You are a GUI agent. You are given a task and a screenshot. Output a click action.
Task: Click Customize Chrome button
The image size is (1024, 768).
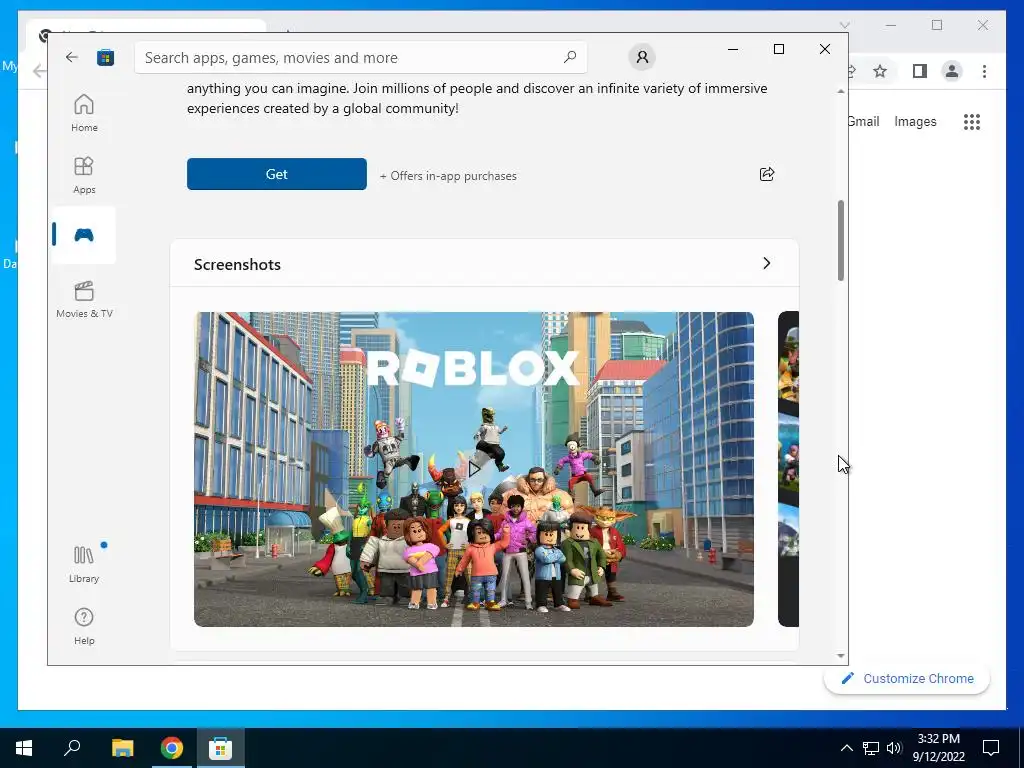click(x=906, y=679)
